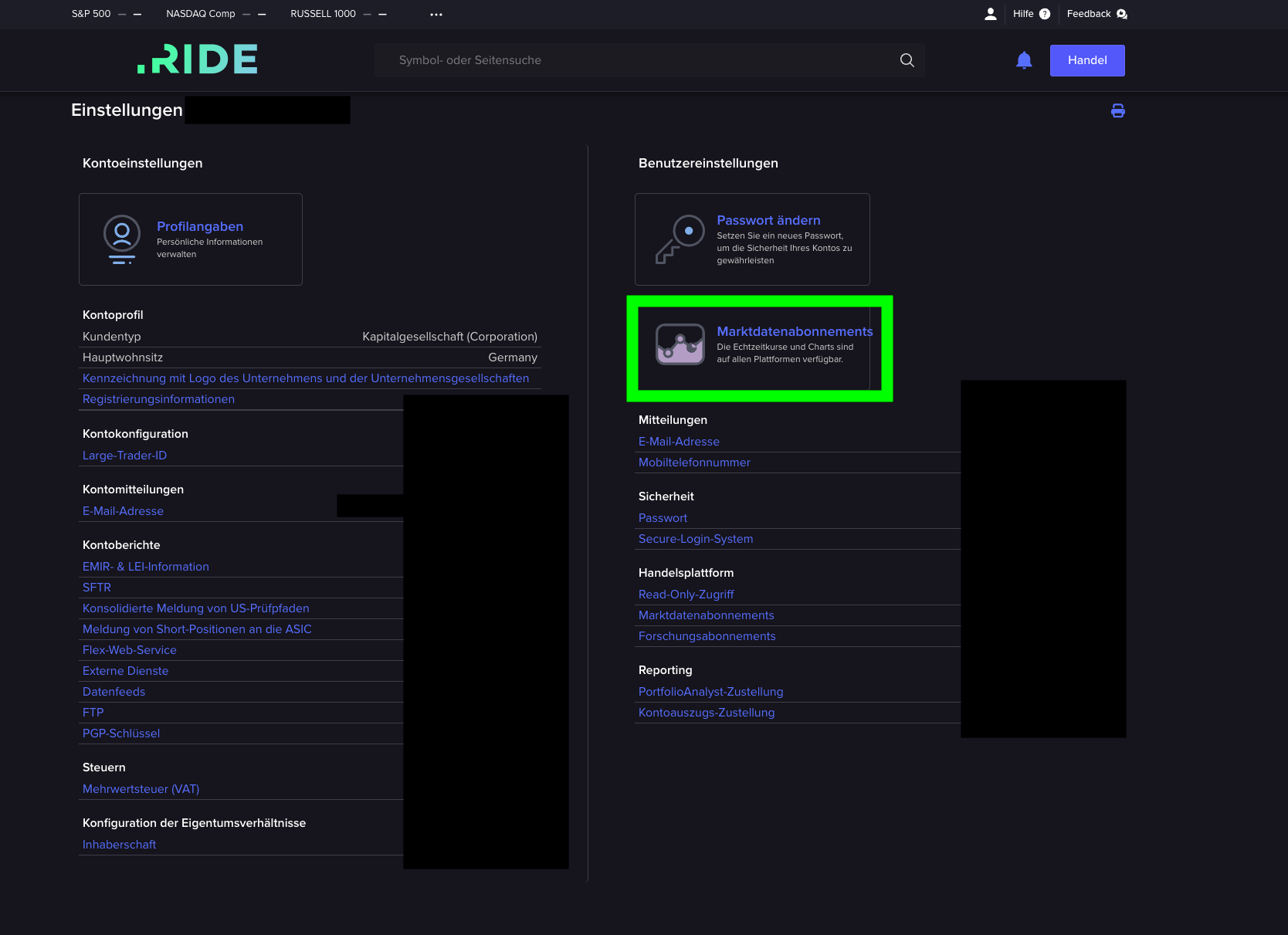
Task: Click the Handel button
Action: 1086,59
